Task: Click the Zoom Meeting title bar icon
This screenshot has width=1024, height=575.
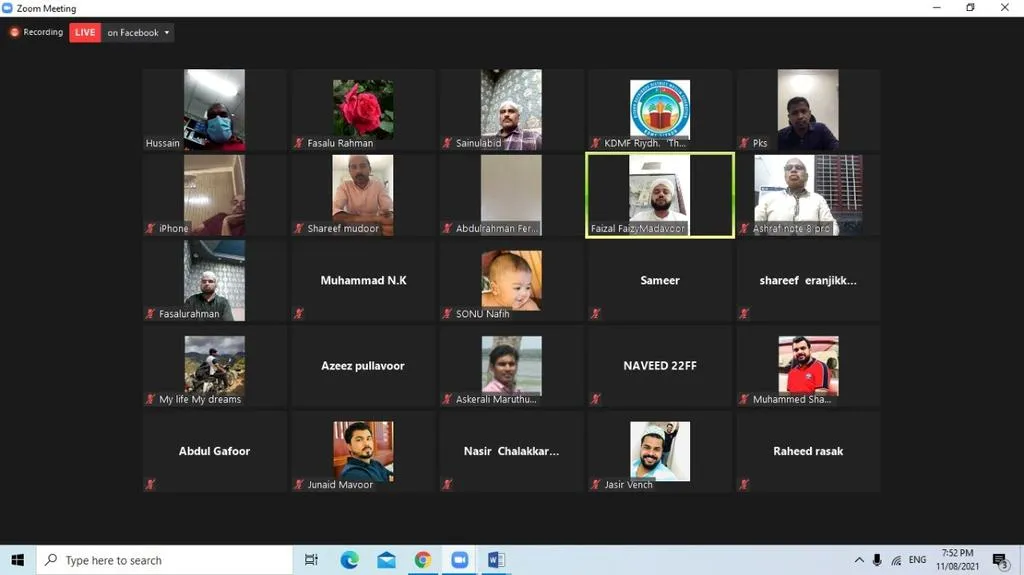Action: [7, 8]
